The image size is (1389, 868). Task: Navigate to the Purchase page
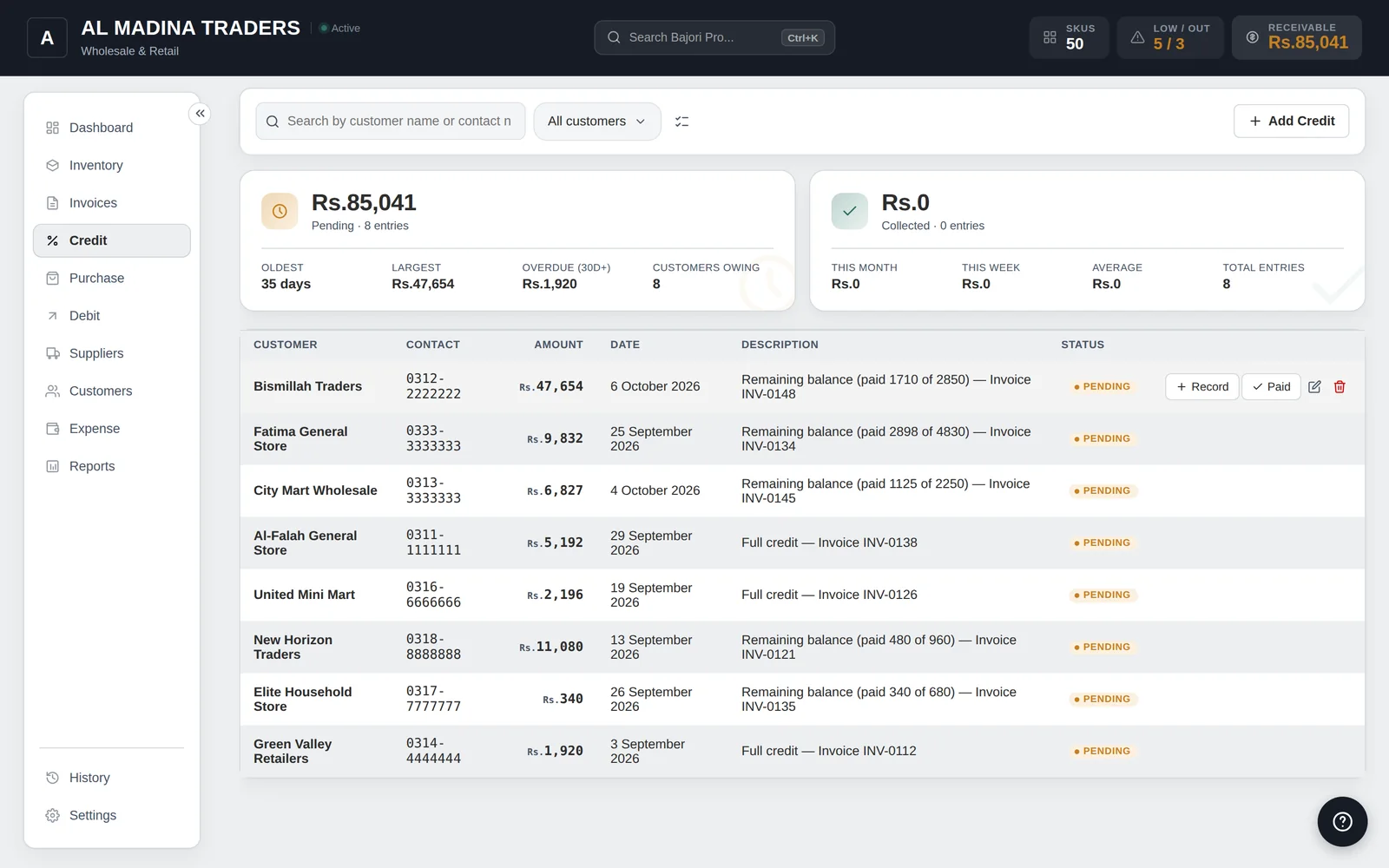click(x=111, y=278)
